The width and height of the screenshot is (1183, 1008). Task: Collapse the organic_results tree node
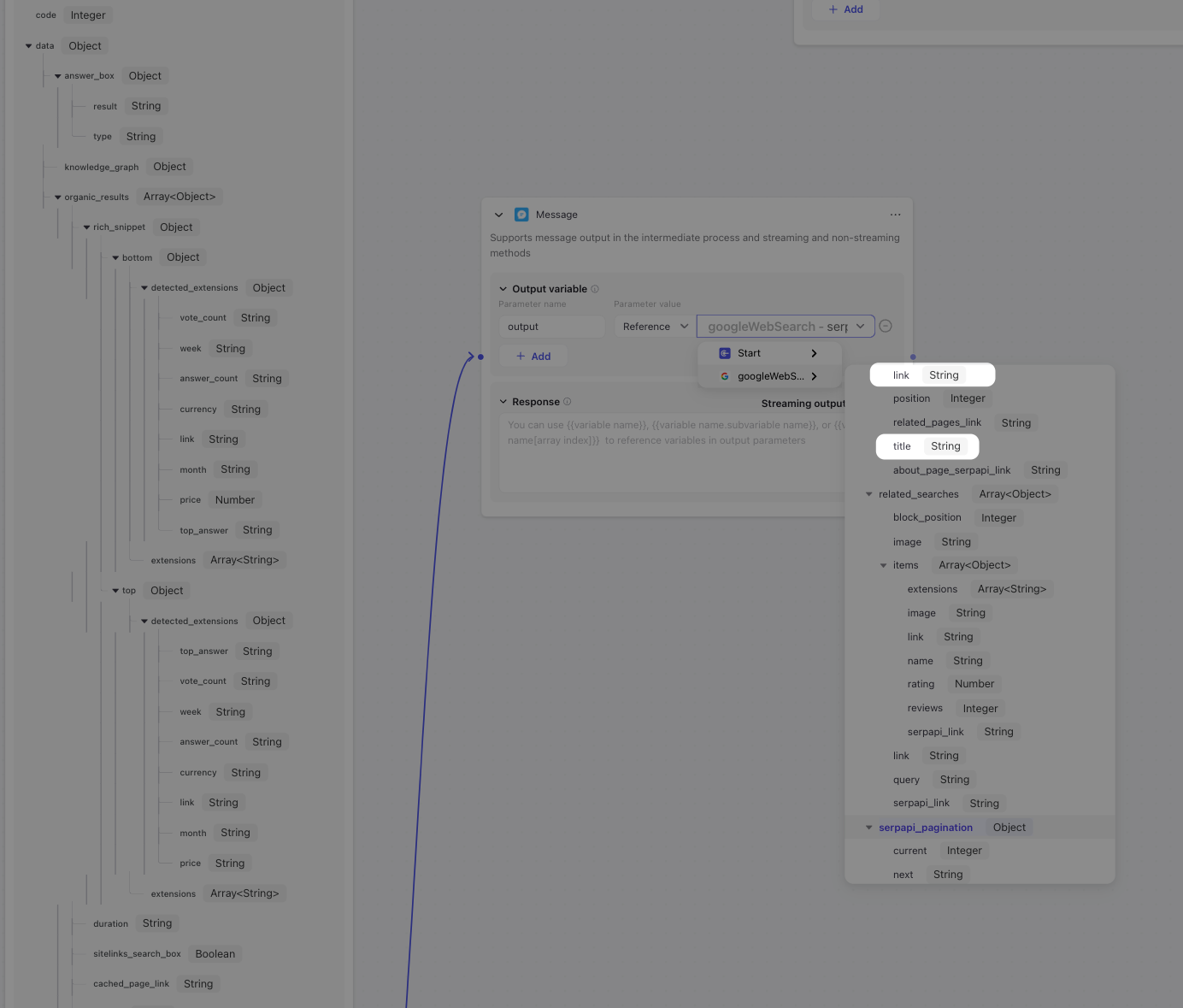pyautogui.click(x=58, y=197)
